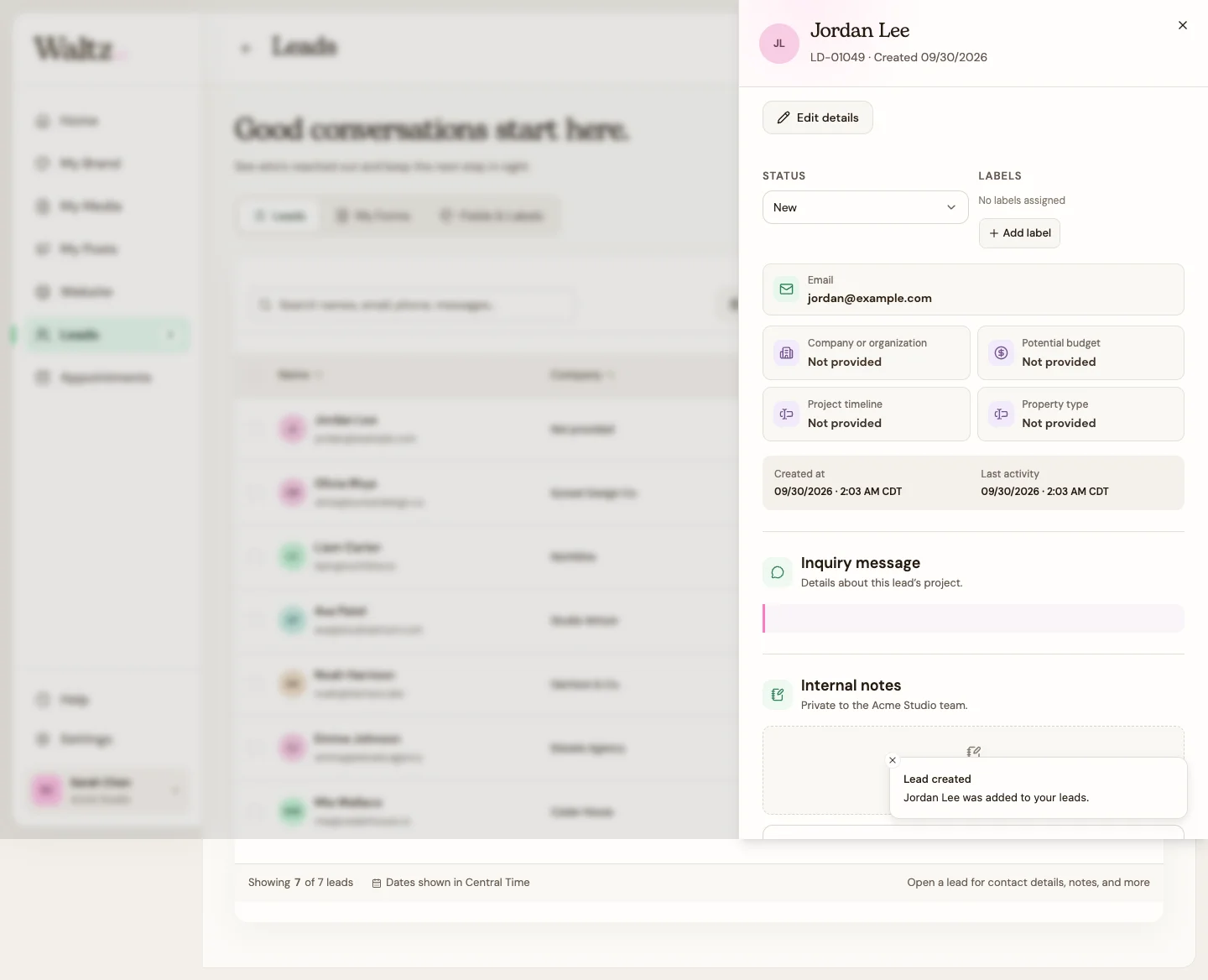Screen dimensions: 1208x980
Task: Expand the Leads sidebar chevron
Action: [x=170, y=335]
